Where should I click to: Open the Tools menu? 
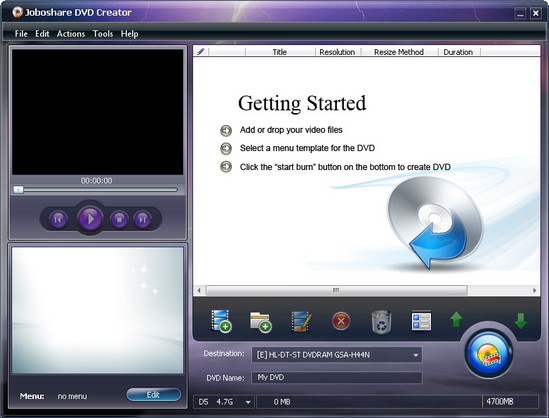coord(103,34)
